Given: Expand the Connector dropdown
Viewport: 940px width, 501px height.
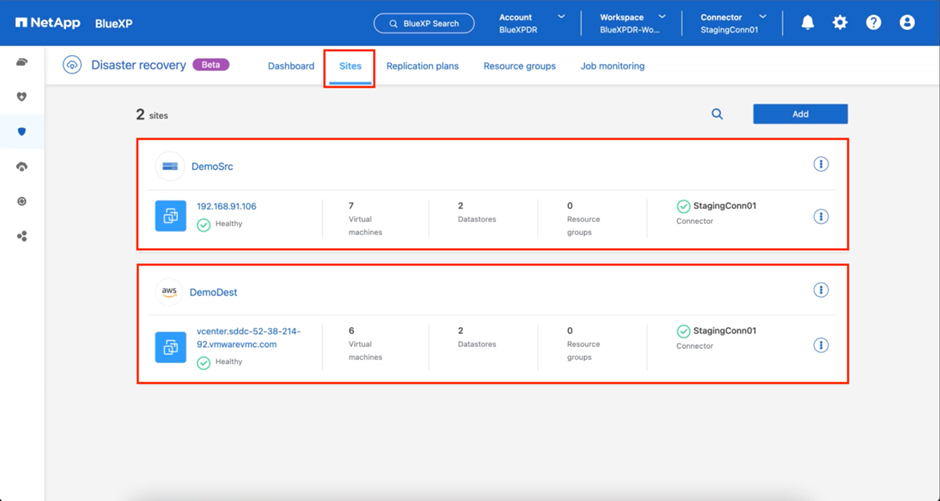Looking at the screenshot, I should pyautogui.click(x=733, y=23).
